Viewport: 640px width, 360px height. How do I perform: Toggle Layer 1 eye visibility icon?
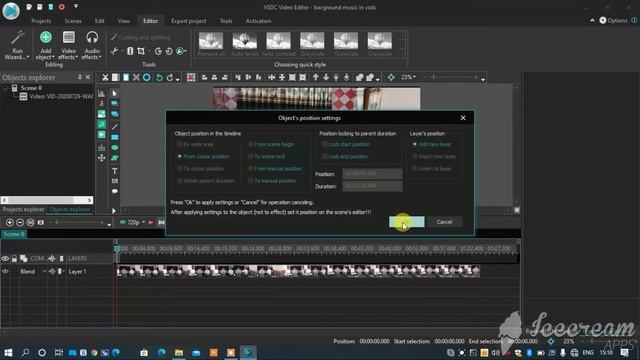(5, 271)
